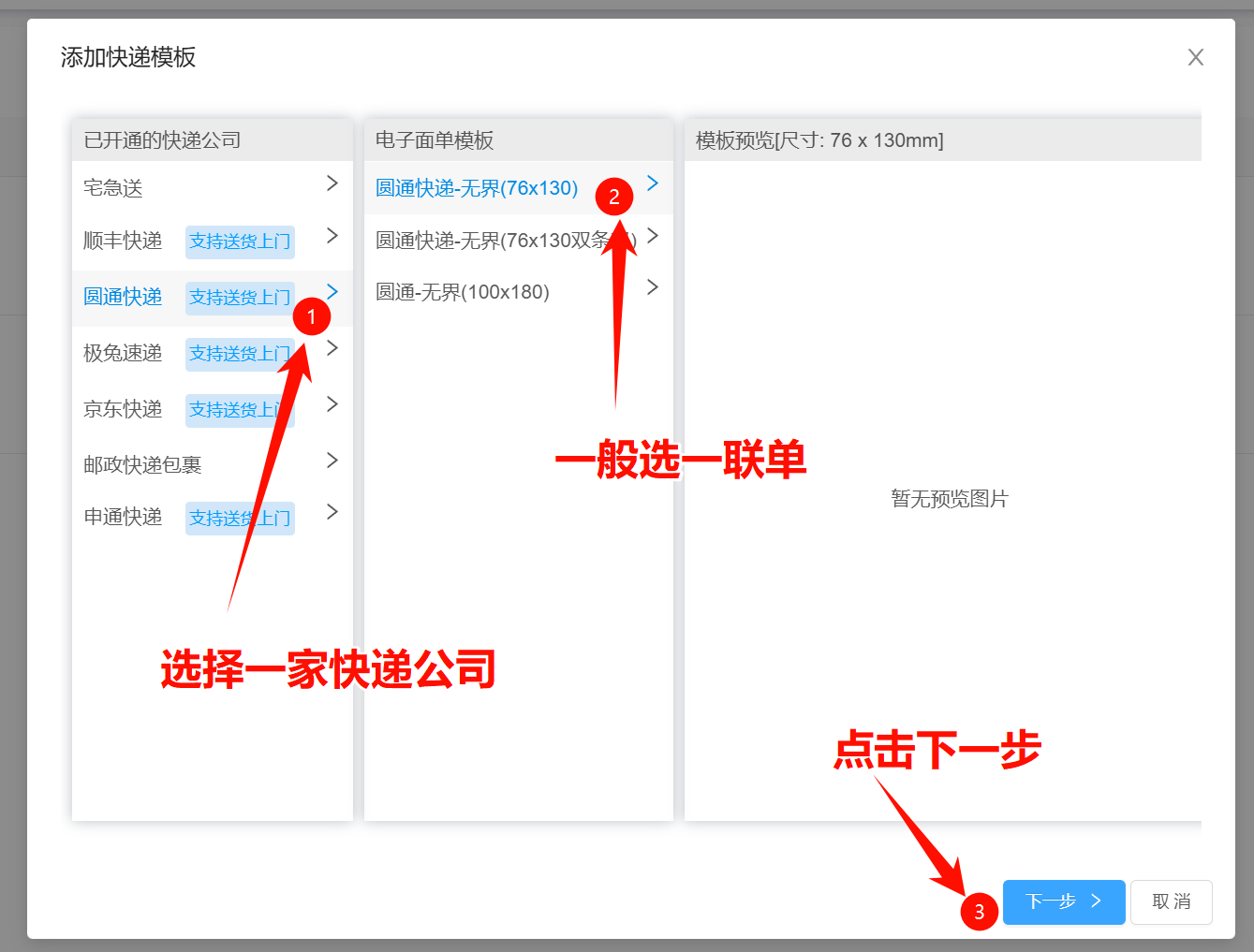Choose 京东快递 courier company

123,410
